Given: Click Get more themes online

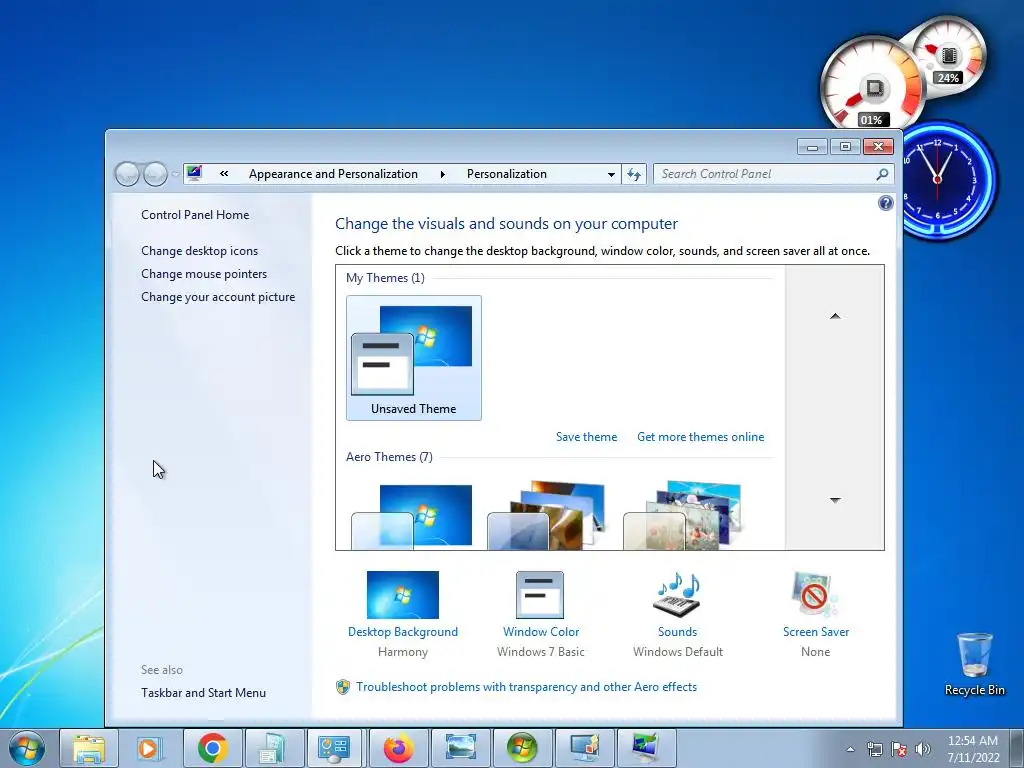Looking at the screenshot, I should [700, 437].
